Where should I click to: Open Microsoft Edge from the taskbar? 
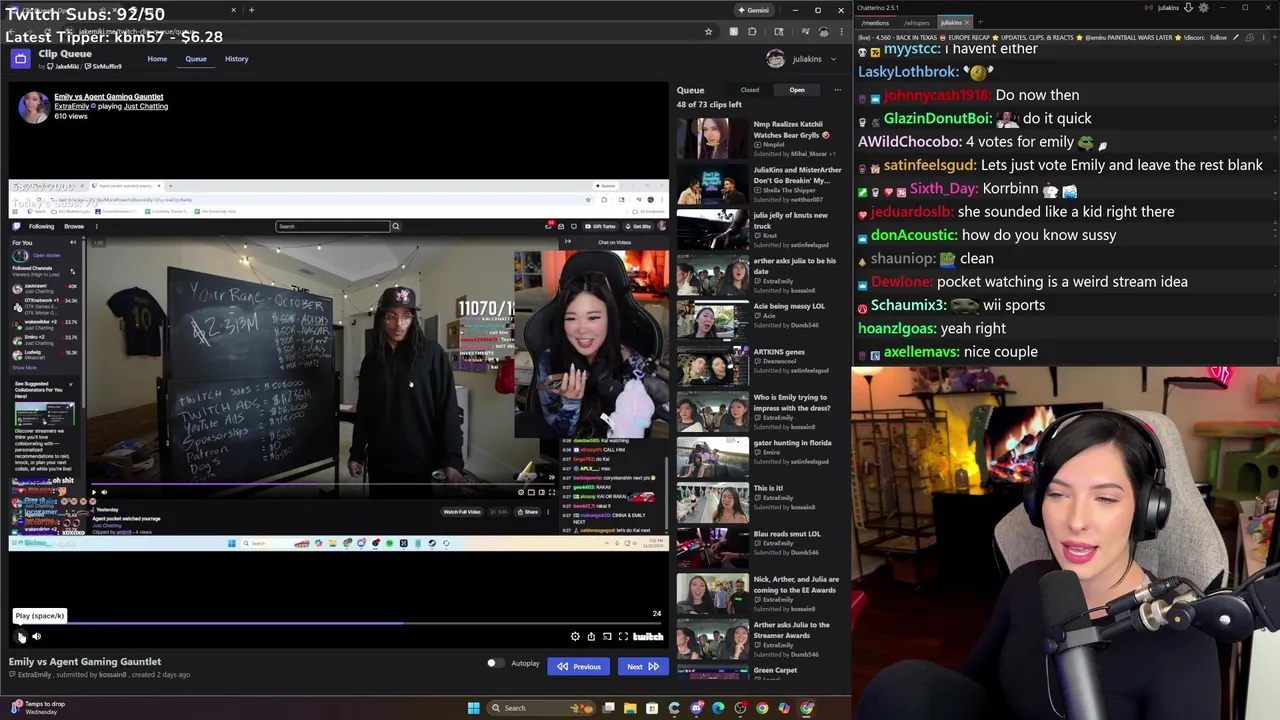click(718, 708)
